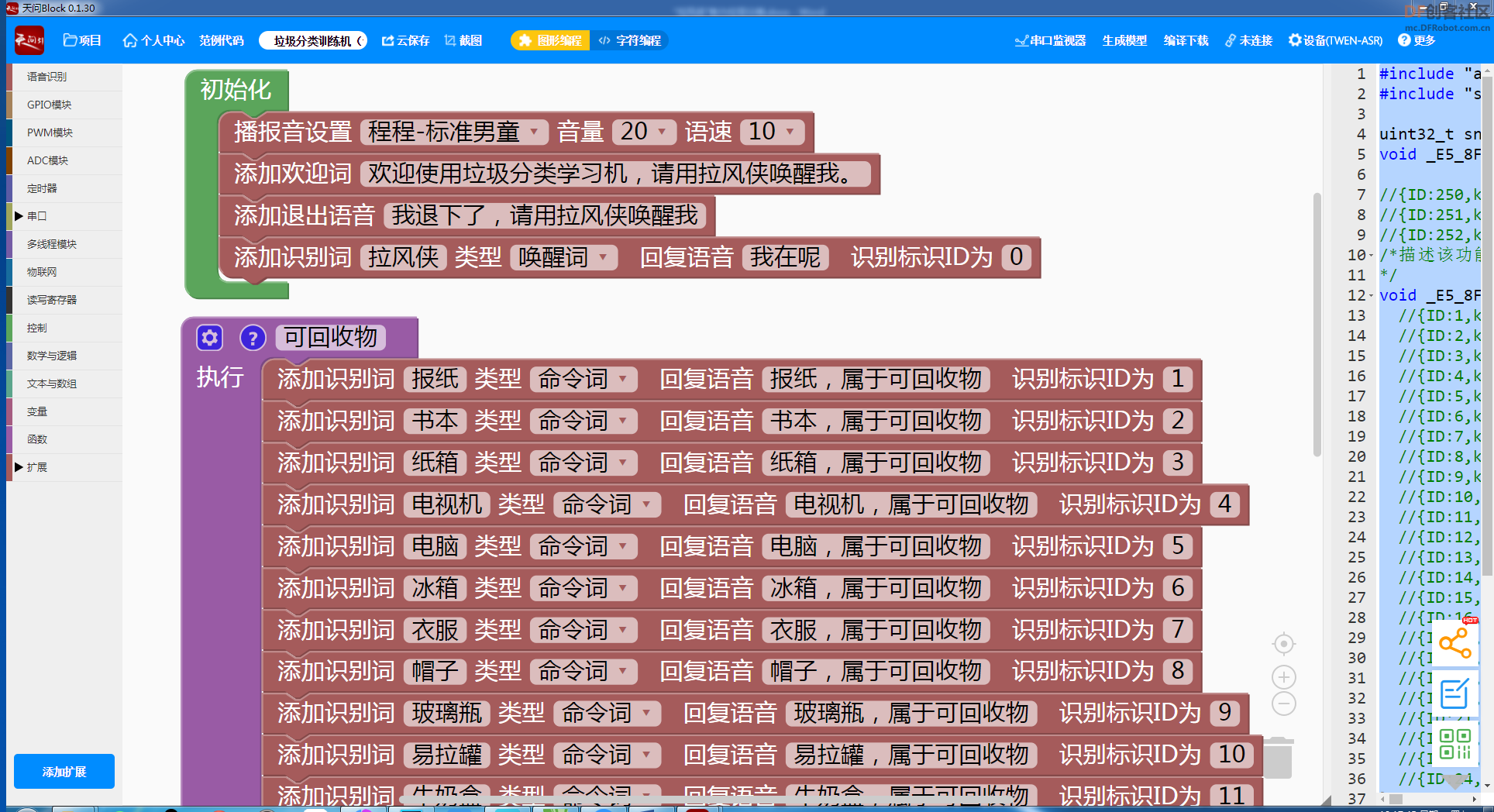Open 唤醒词 type dropdown
Screen dimensions: 1494x812
click(564, 257)
